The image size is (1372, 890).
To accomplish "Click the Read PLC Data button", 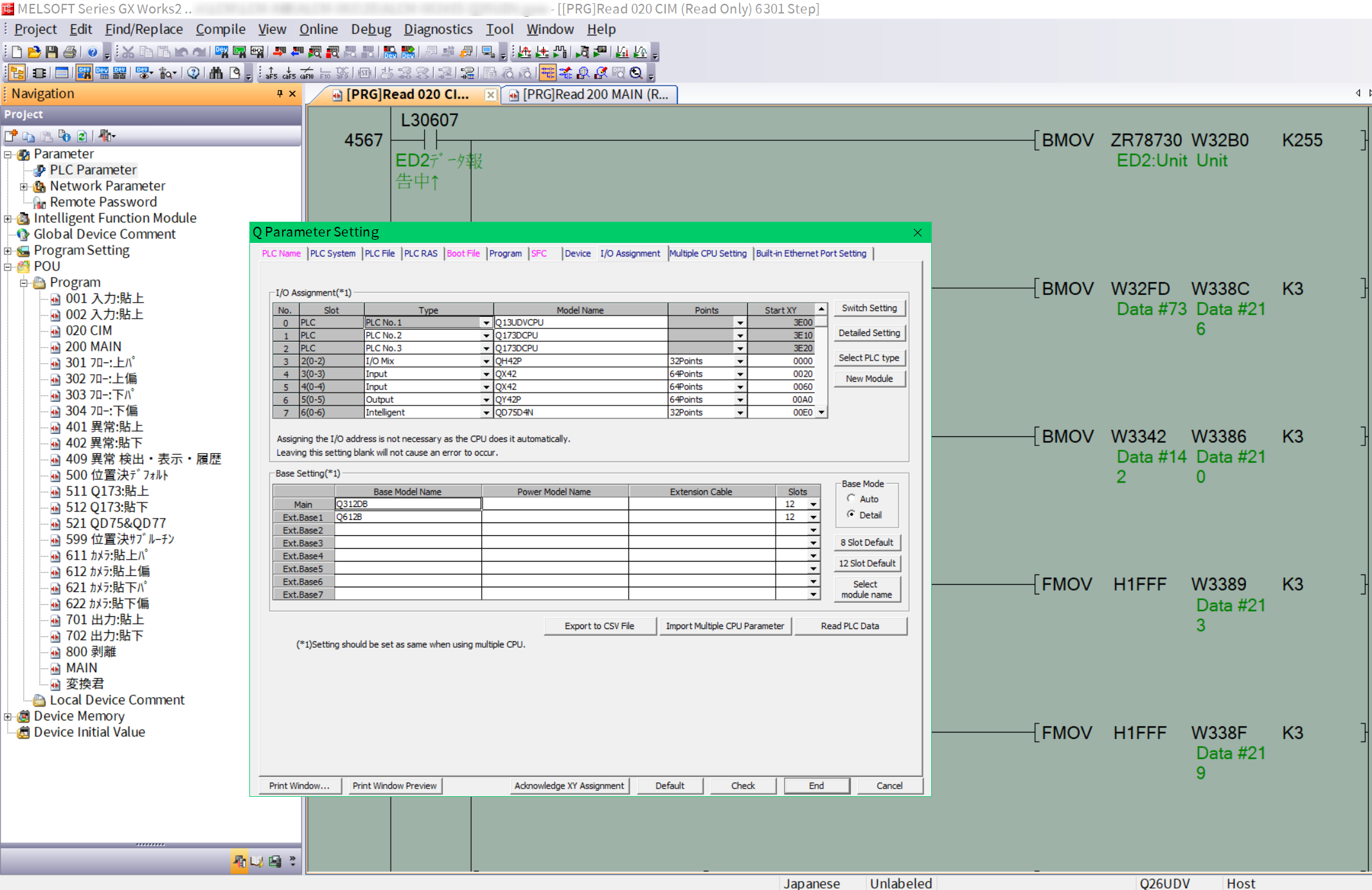I will tap(850, 626).
